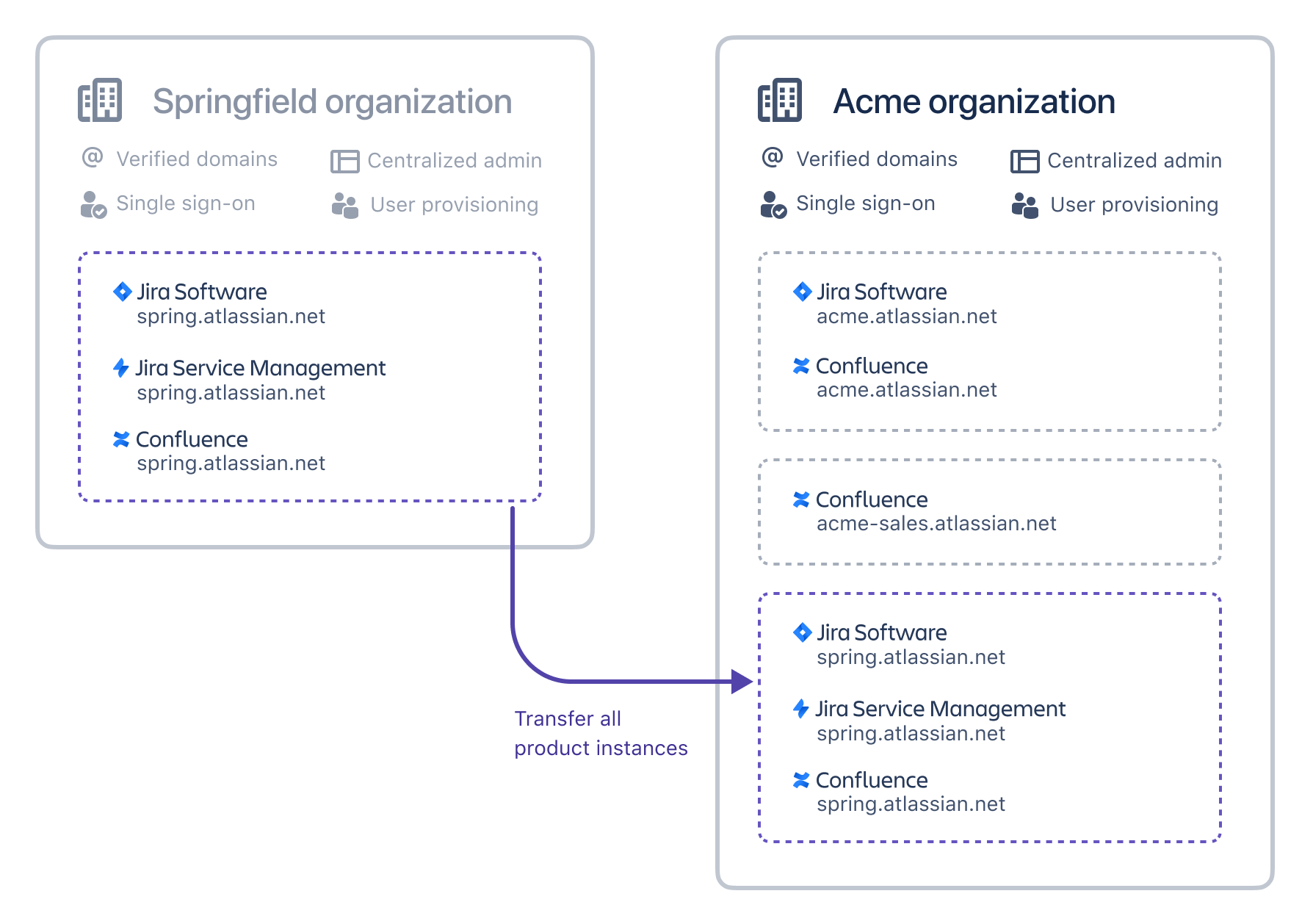Click the Jira Software icon in Springfield organization
This screenshot has width=1313, height=924.
tap(123, 292)
